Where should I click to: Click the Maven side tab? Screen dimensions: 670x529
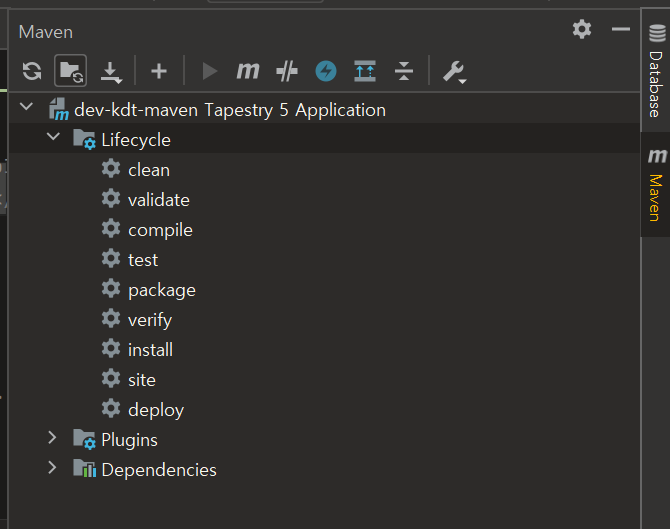pyautogui.click(x=656, y=185)
